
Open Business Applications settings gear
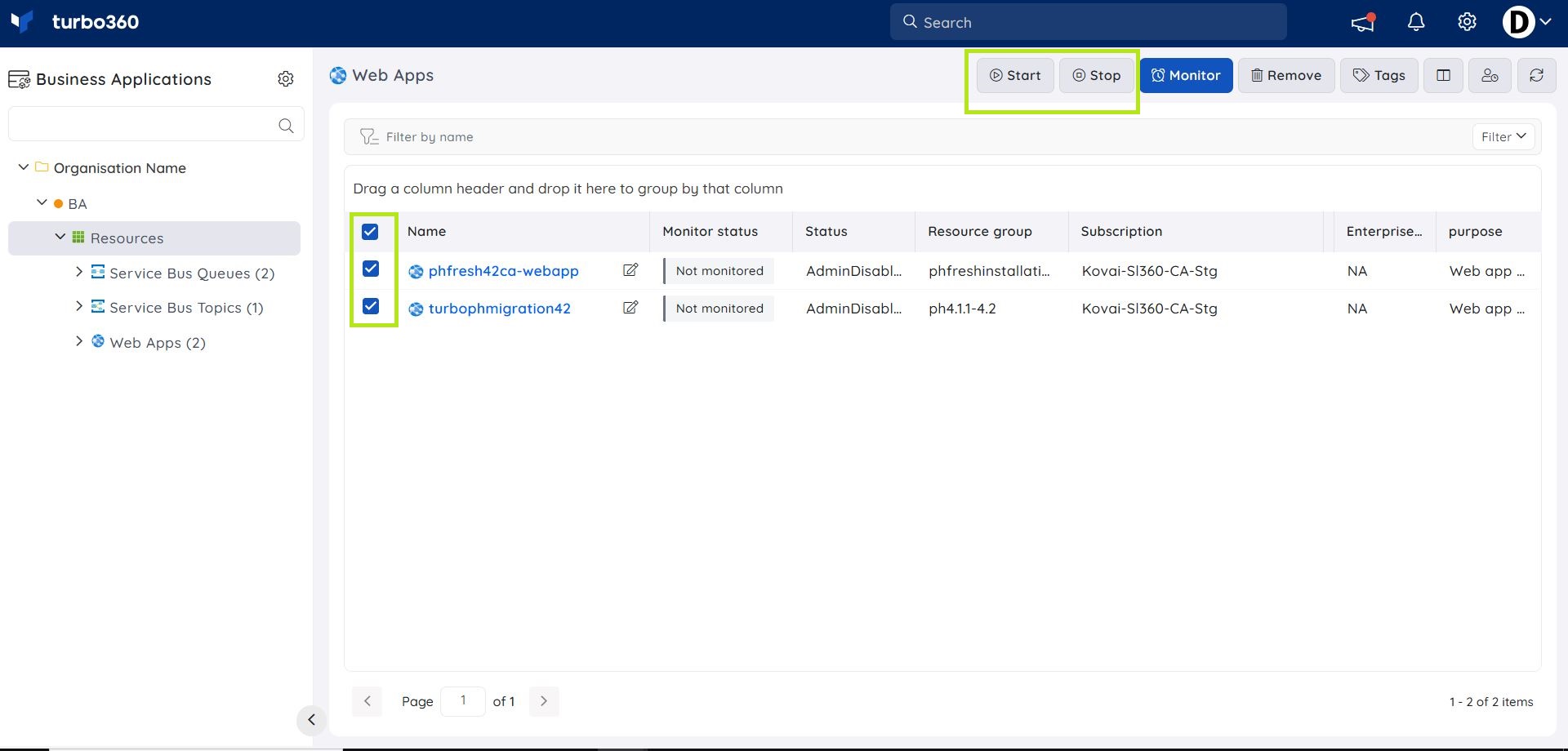click(x=286, y=79)
